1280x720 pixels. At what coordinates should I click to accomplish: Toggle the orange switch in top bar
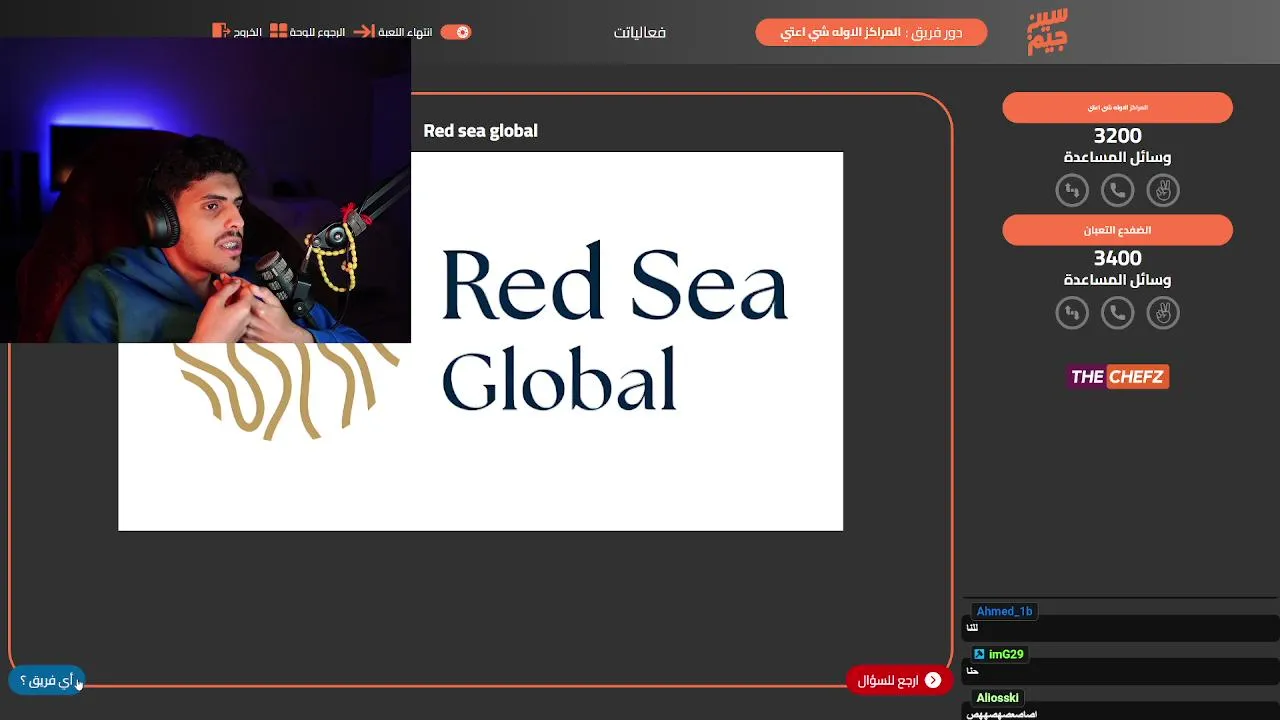click(x=456, y=32)
